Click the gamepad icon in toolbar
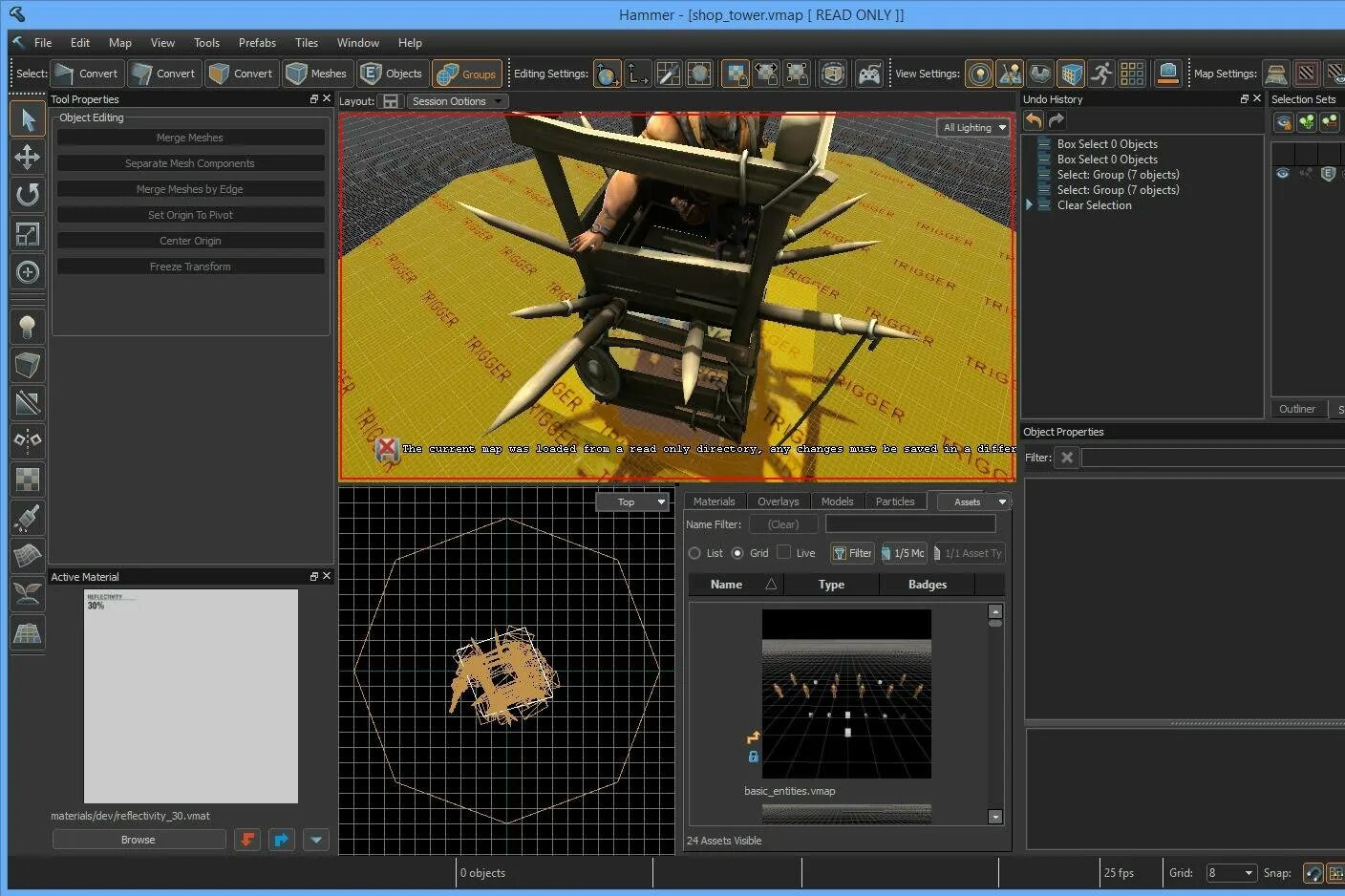Image resolution: width=1345 pixels, height=896 pixels. pos(868,74)
